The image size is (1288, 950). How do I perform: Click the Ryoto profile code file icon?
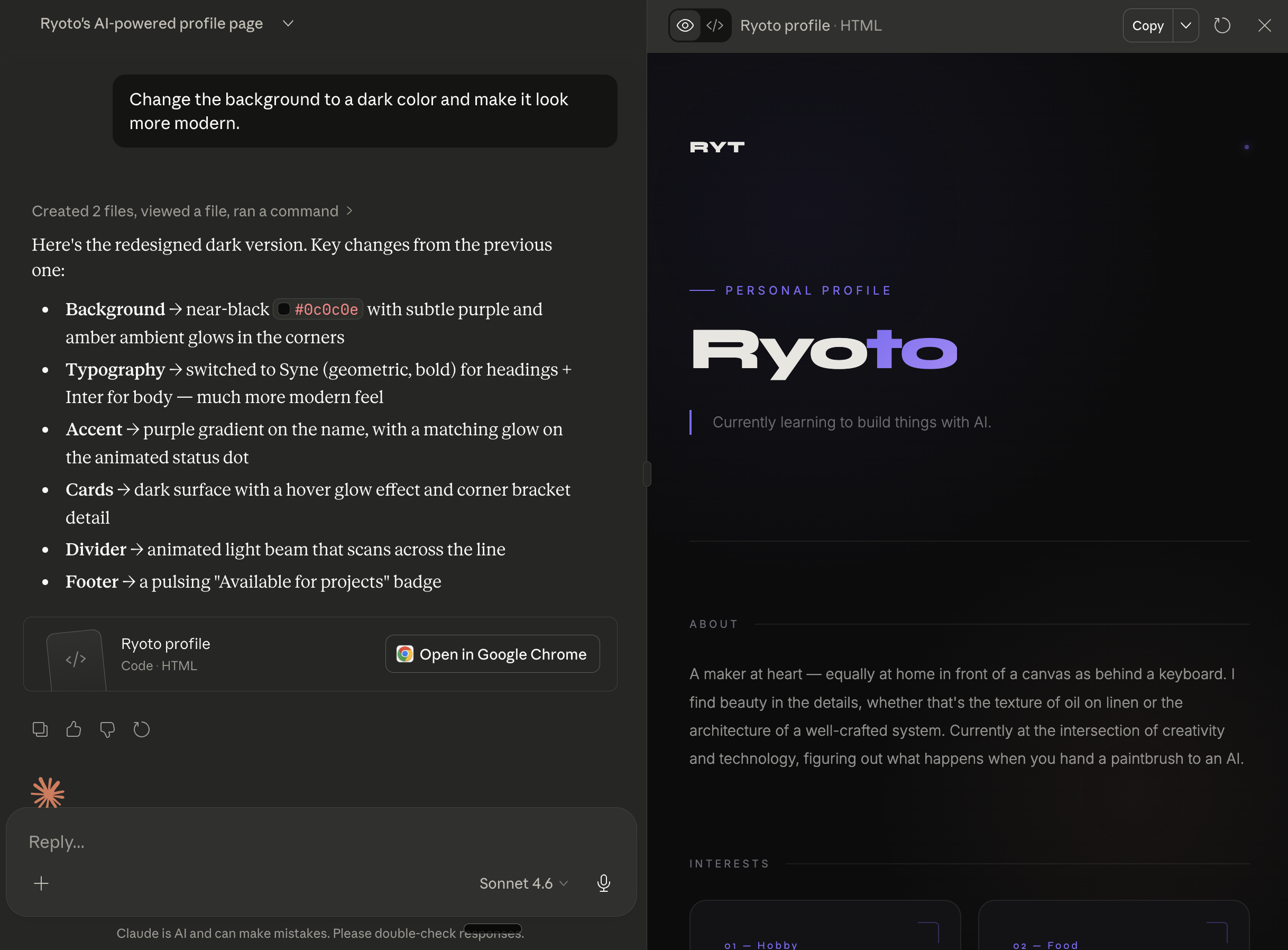click(77, 659)
